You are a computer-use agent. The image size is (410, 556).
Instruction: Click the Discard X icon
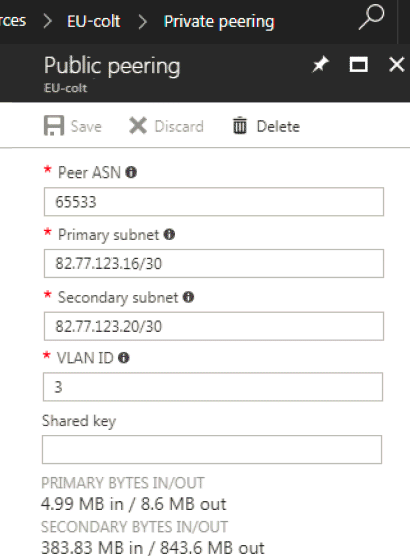[x=138, y=126]
